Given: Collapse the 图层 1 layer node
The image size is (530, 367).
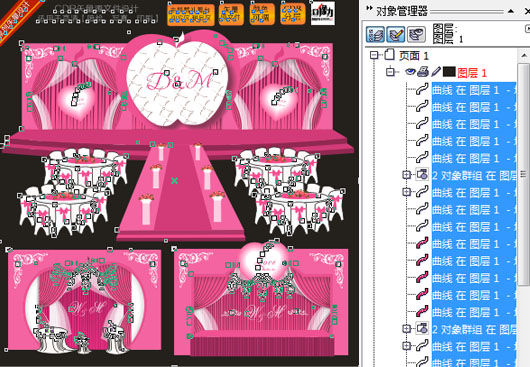Looking at the screenshot, I should coord(390,72).
